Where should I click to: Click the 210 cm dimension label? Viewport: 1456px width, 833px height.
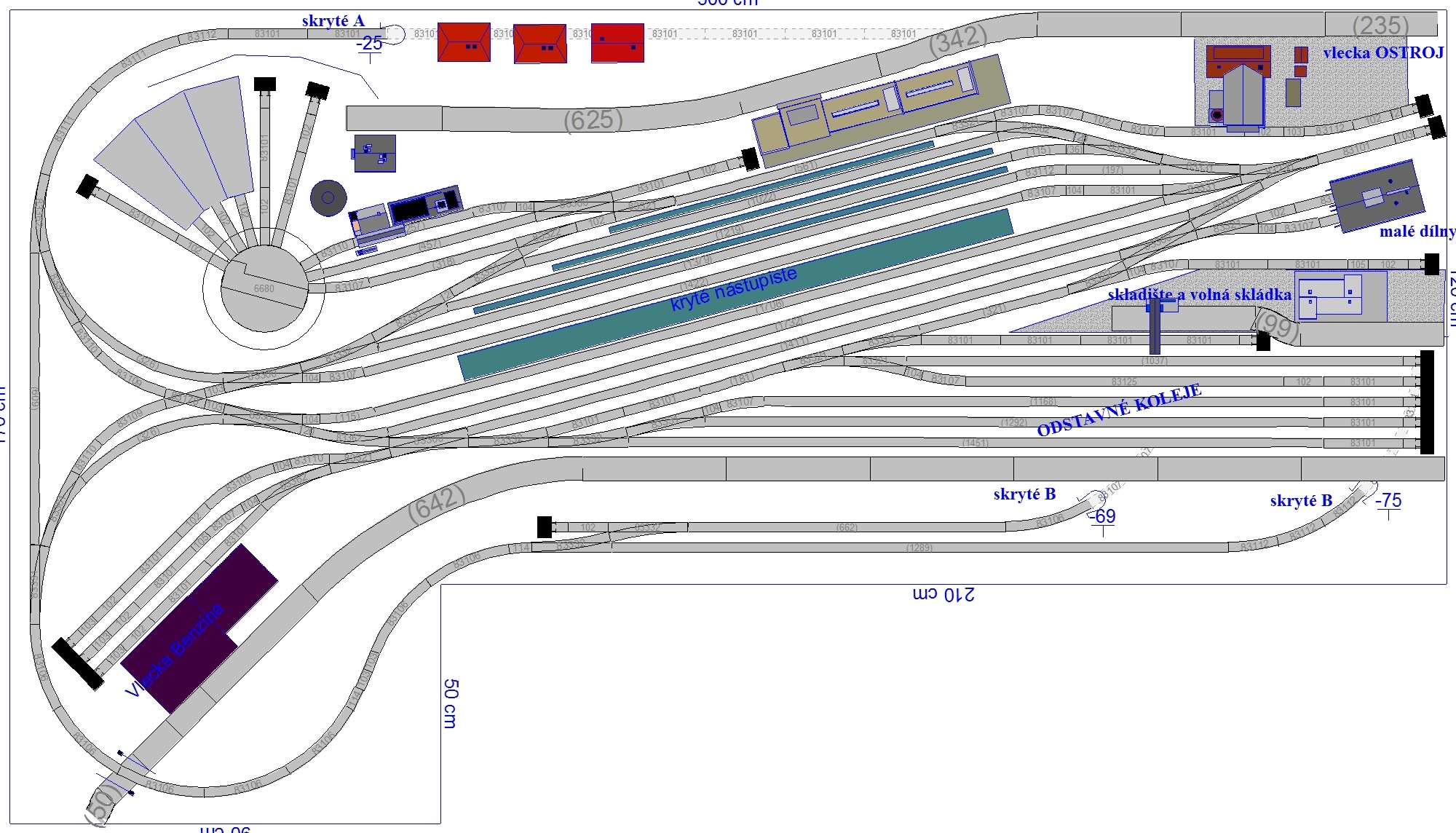(x=943, y=594)
